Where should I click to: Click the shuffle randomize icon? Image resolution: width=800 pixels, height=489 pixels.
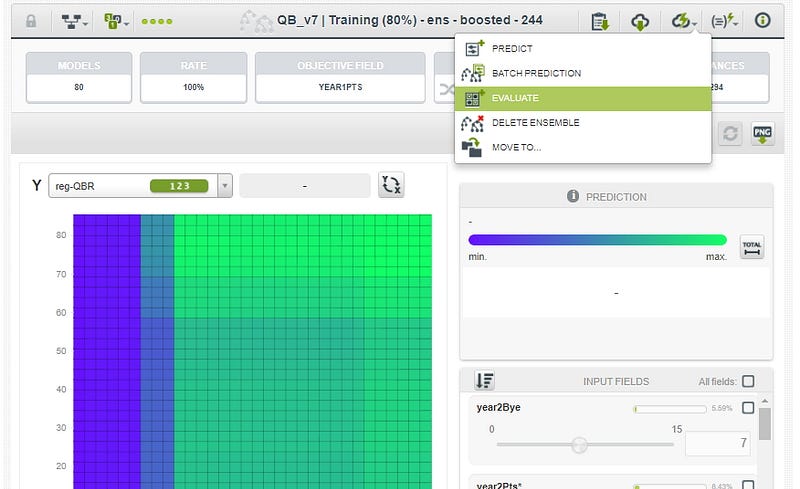(x=447, y=90)
